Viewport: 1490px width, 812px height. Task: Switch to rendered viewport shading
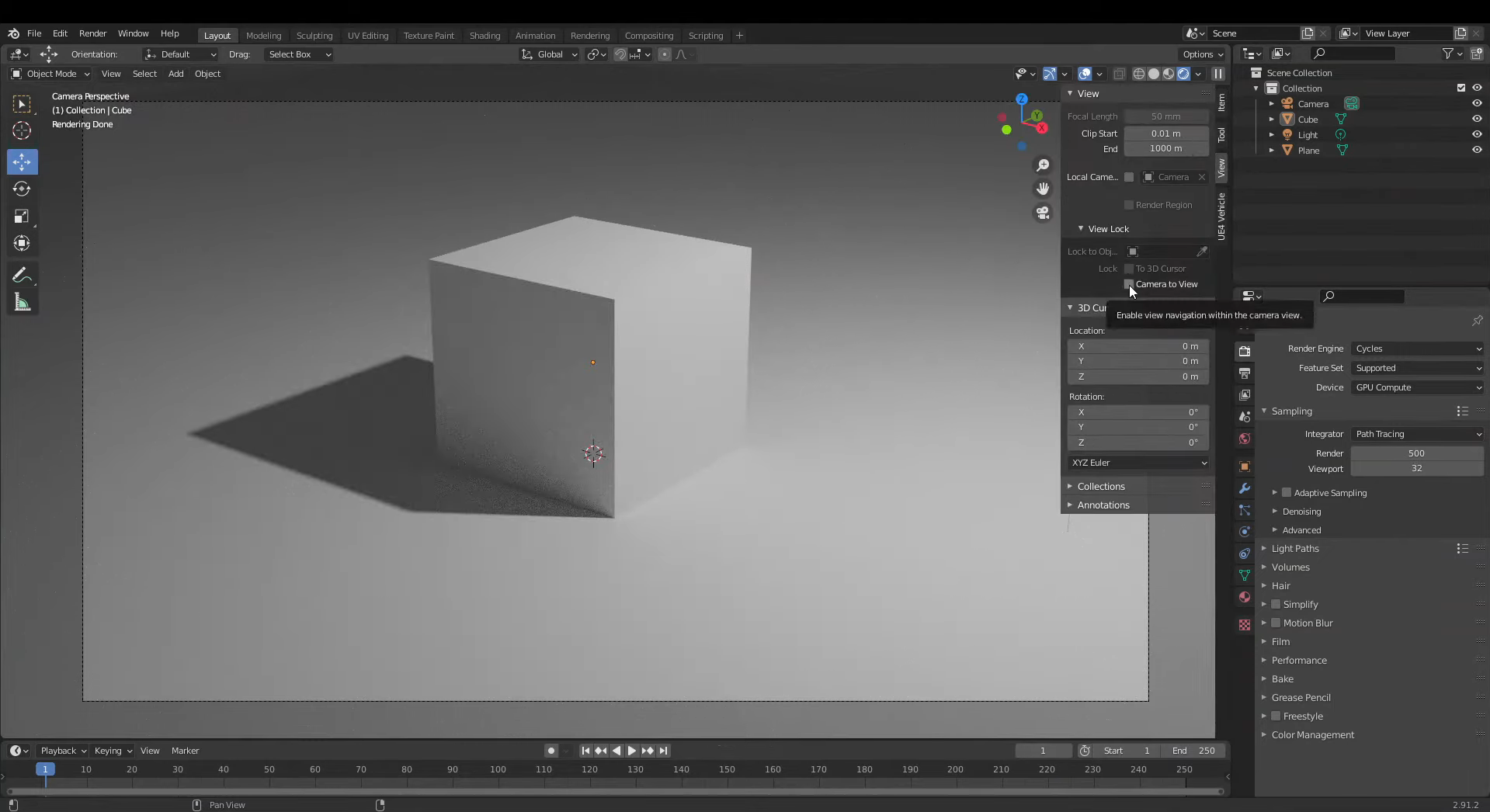tap(1183, 74)
